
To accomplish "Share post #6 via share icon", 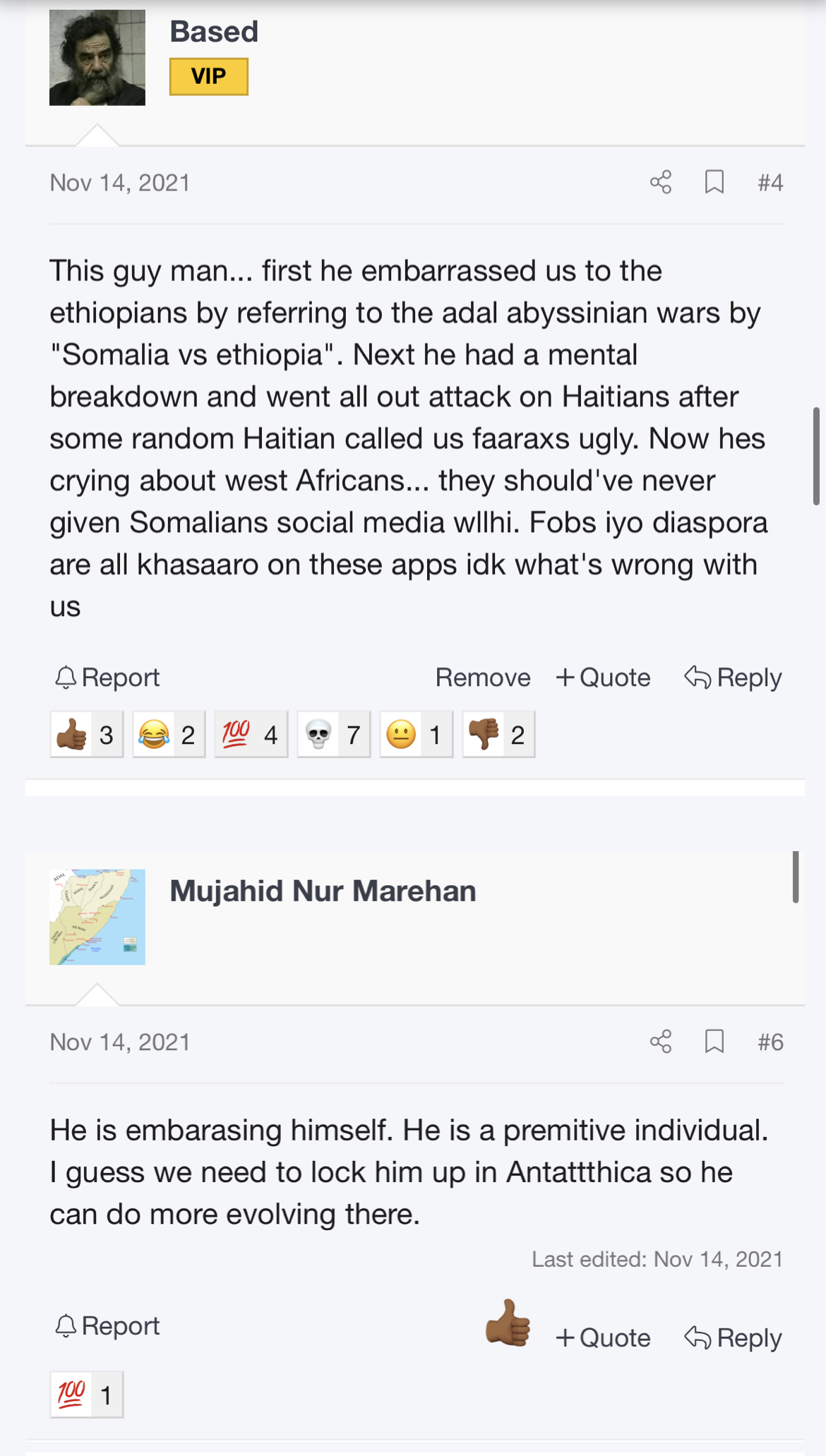I will pos(661,1042).
